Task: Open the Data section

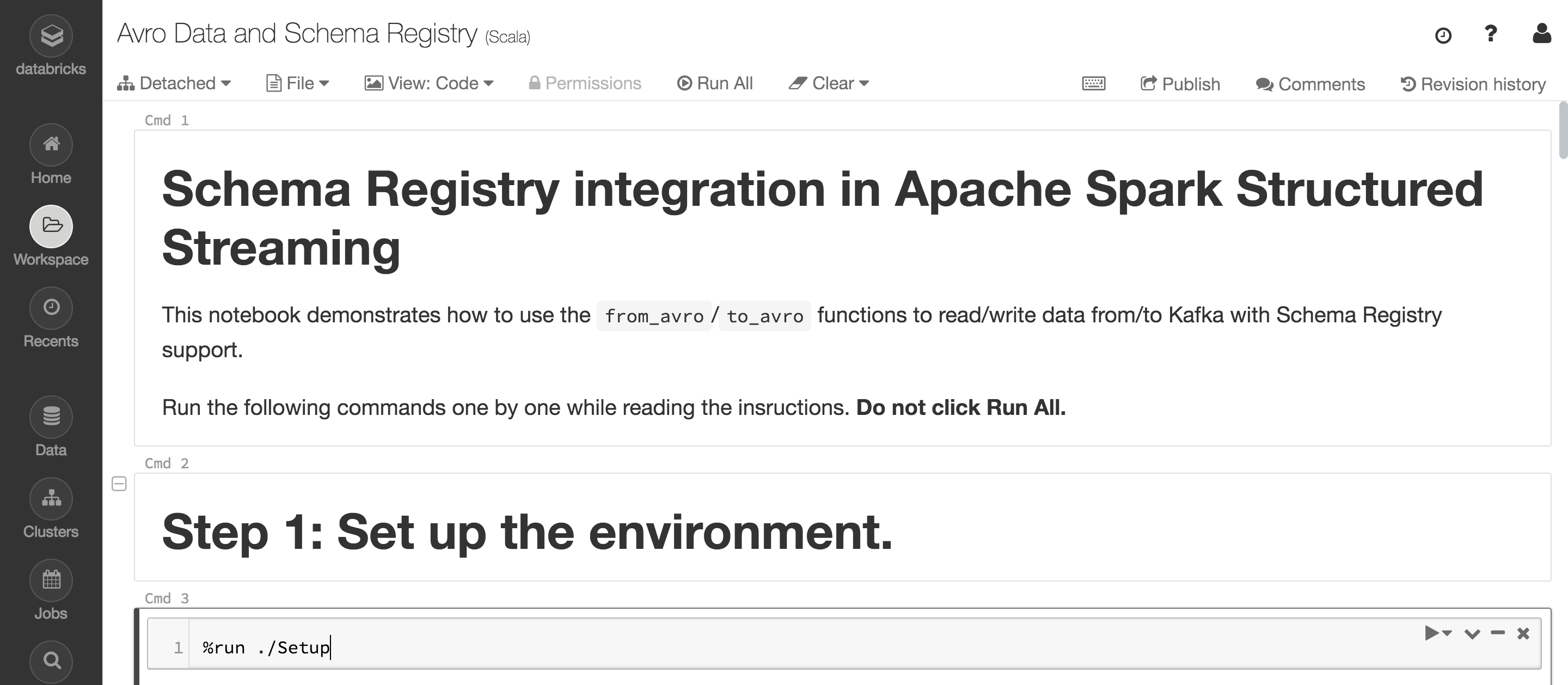Action: 51,427
